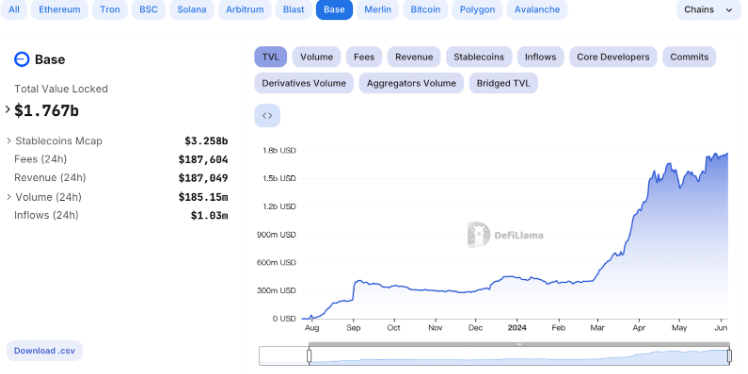This screenshot has width=748, height=374.
Task: Switch to the BSC chain
Action: click(x=148, y=10)
